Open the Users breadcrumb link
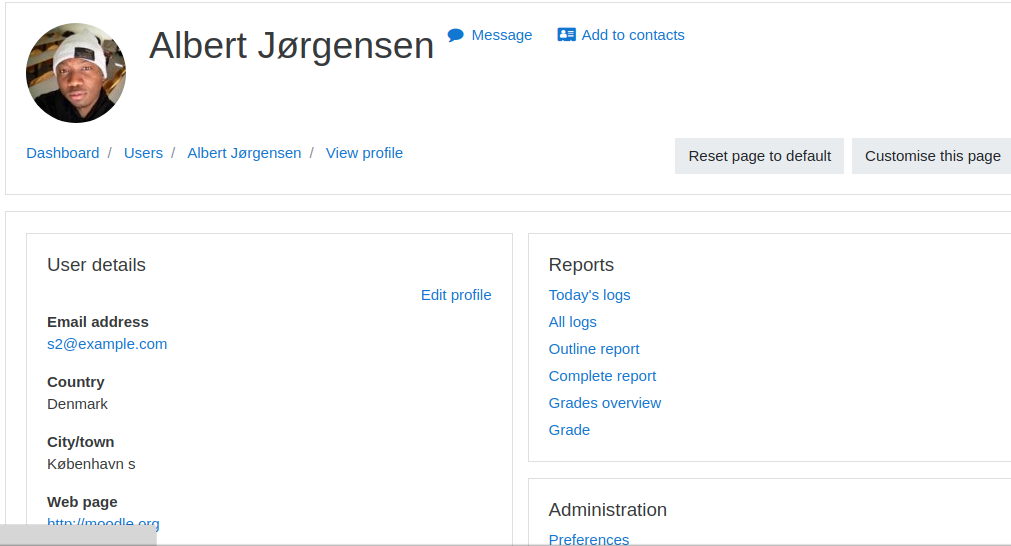Image resolution: width=1011 pixels, height=546 pixels. coord(143,153)
